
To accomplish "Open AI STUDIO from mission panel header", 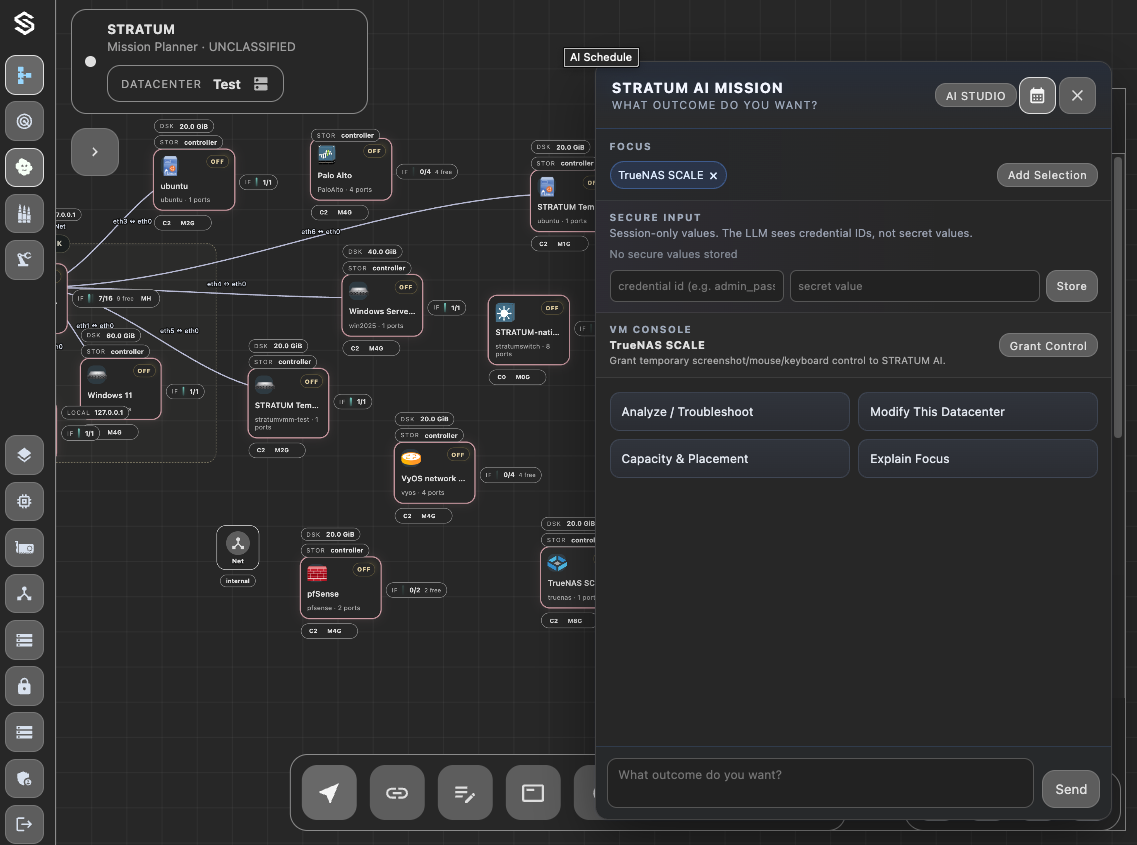I will tap(975, 96).
